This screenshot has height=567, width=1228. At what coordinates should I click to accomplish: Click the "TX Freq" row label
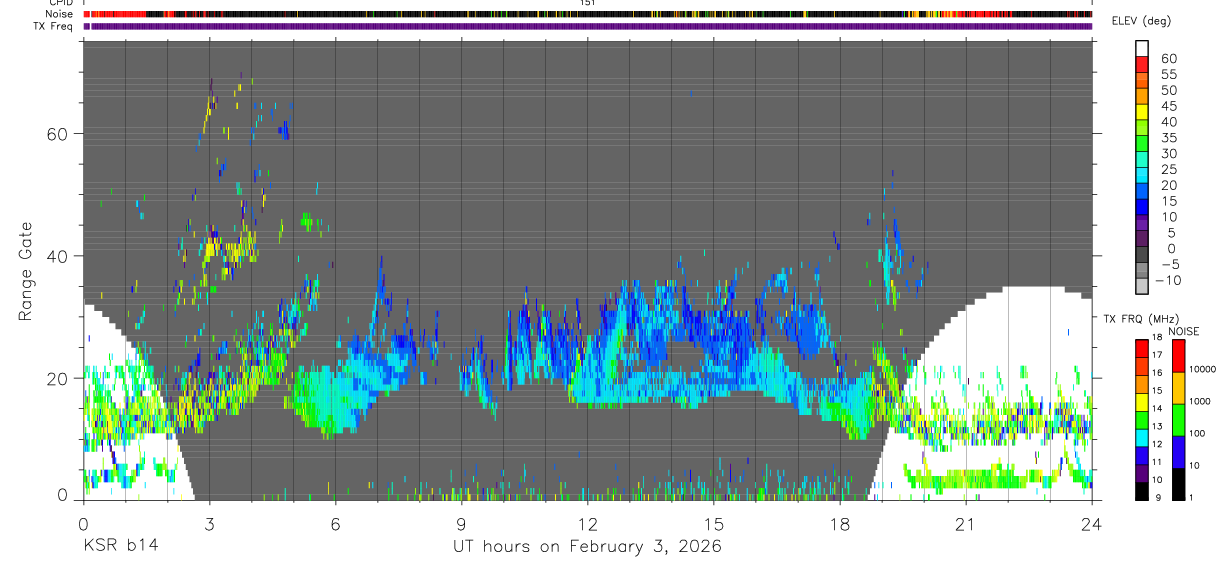55,26
